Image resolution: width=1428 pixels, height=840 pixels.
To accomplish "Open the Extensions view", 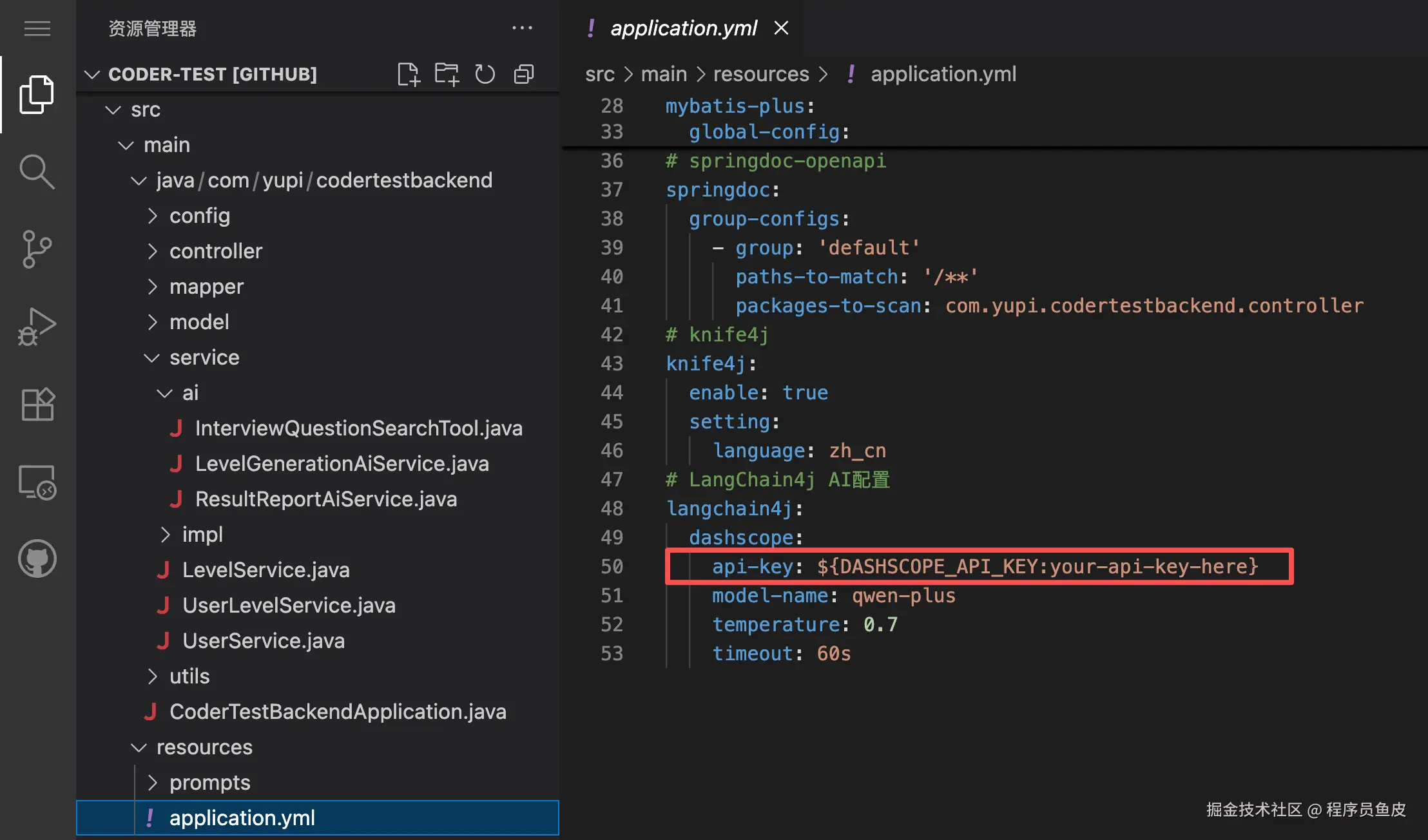I will tap(37, 405).
